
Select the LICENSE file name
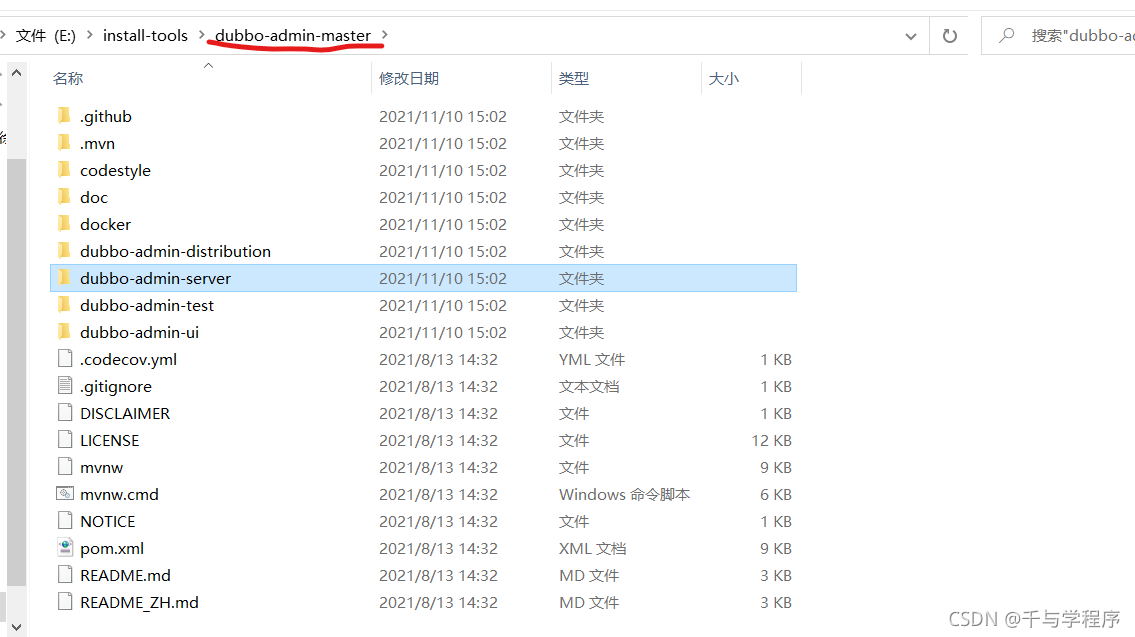tap(109, 440)
